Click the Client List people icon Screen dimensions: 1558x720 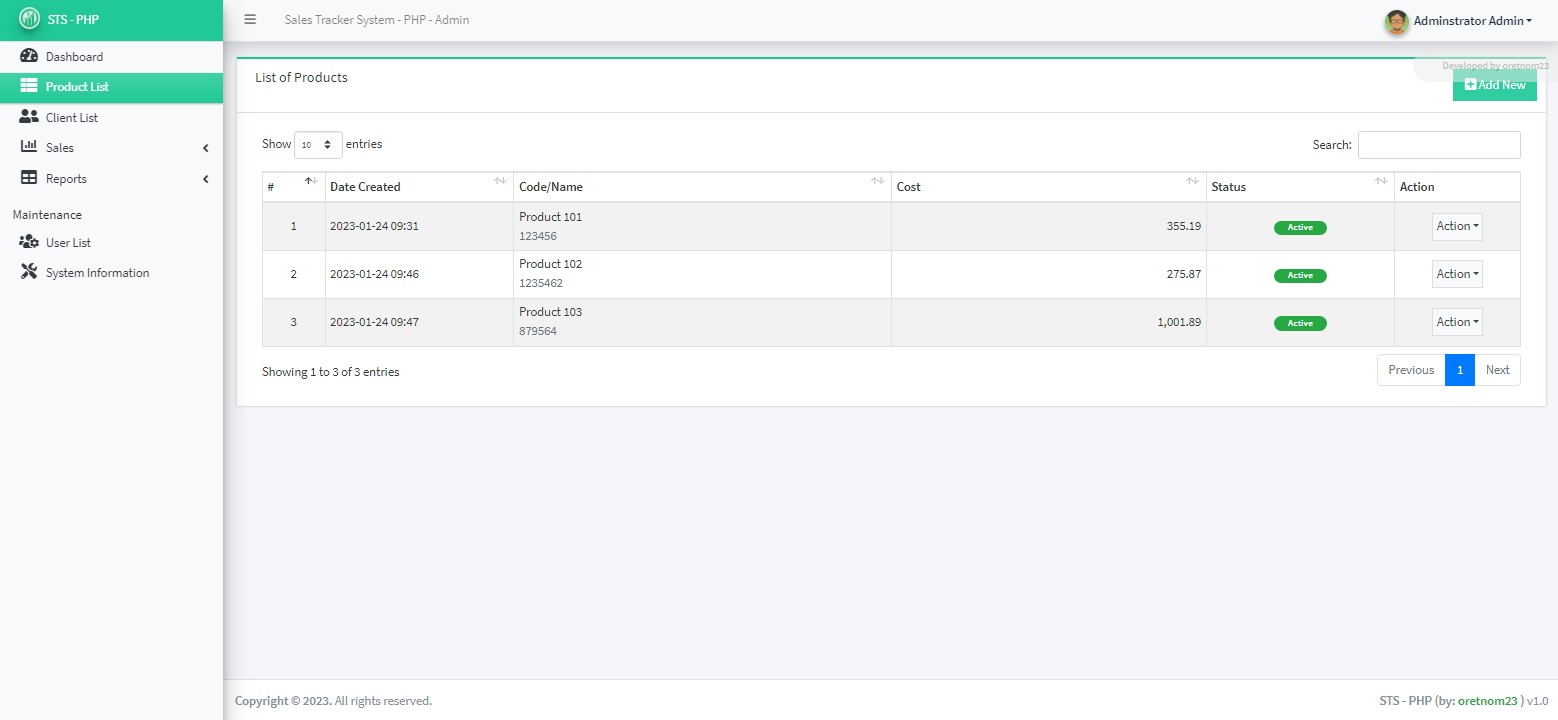tap(29, 117)
